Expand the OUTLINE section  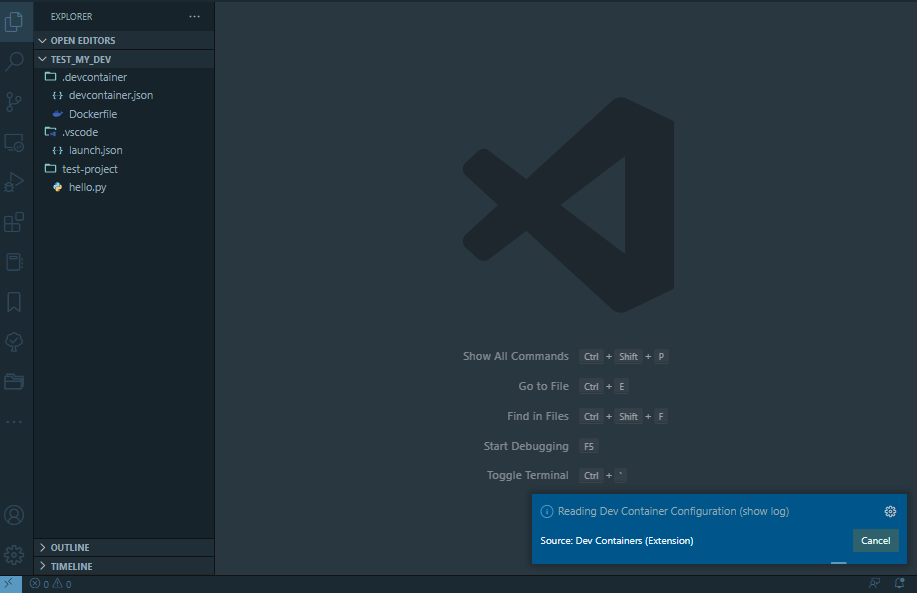coord(124,547)
